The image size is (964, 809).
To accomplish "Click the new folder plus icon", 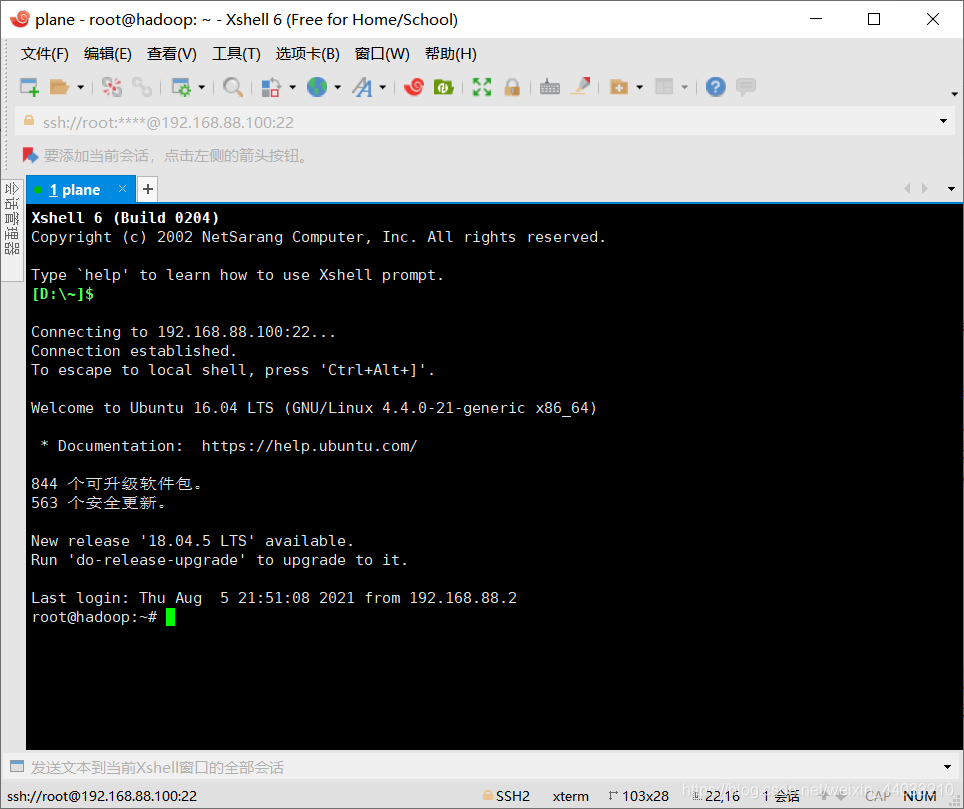I will pyautogui.click(x=618, y=87).
